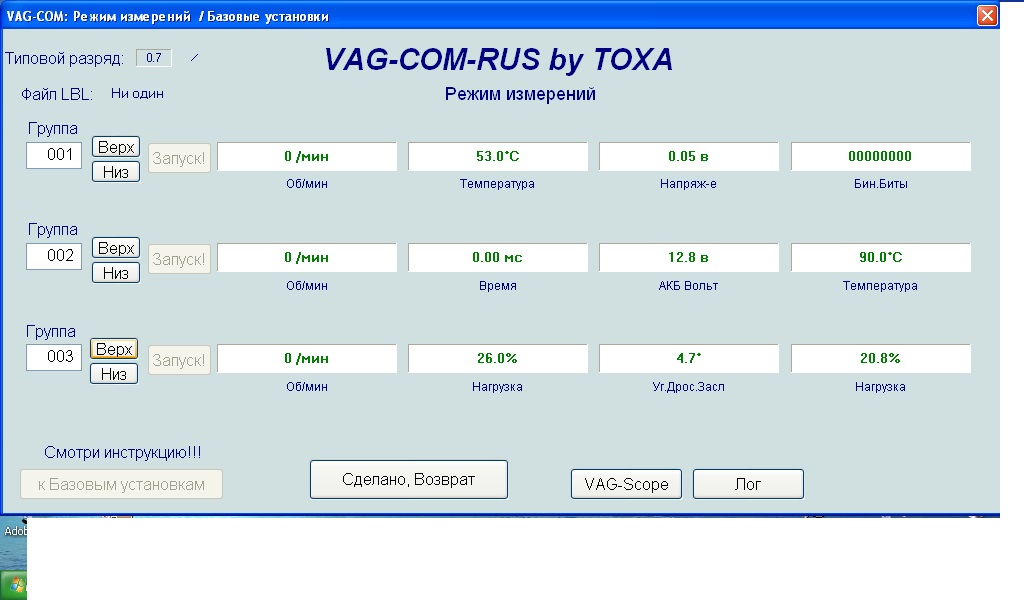Select group 001 voltage value 0.05 в
Viewport: 1024px width, 600px height.
tap(688, 156)
